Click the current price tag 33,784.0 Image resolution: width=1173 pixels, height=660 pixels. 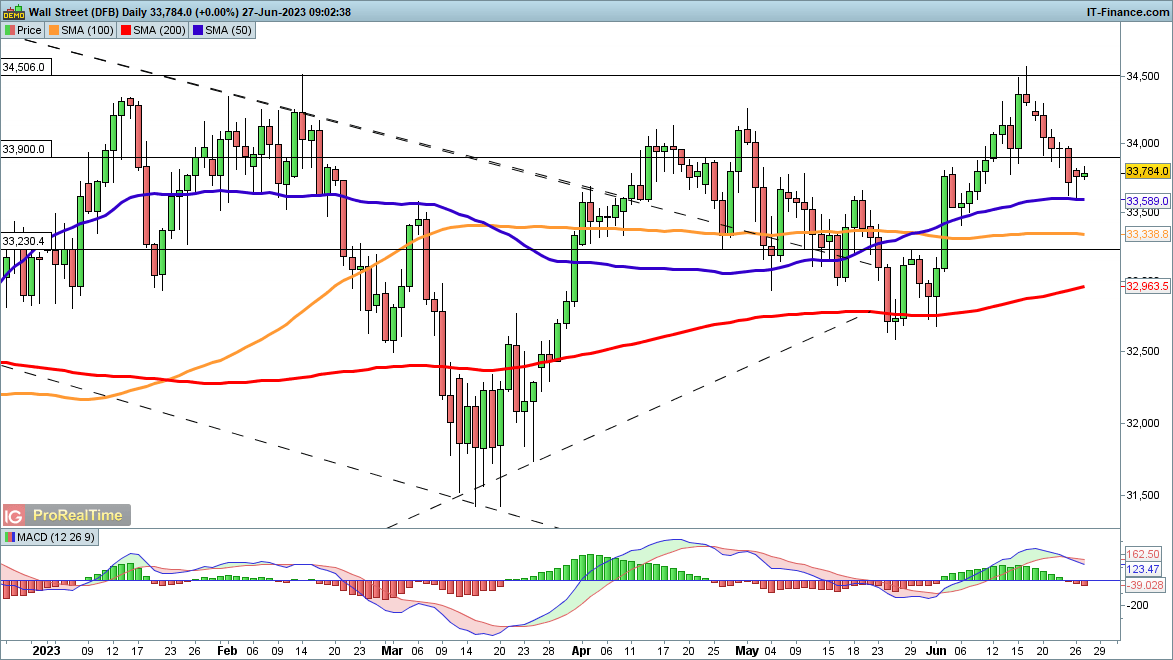point(1147,171)
